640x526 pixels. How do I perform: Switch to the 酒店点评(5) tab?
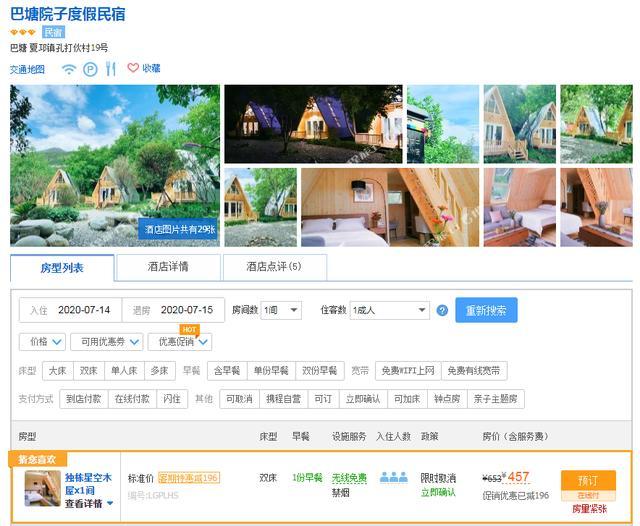[x=274, y=267]
